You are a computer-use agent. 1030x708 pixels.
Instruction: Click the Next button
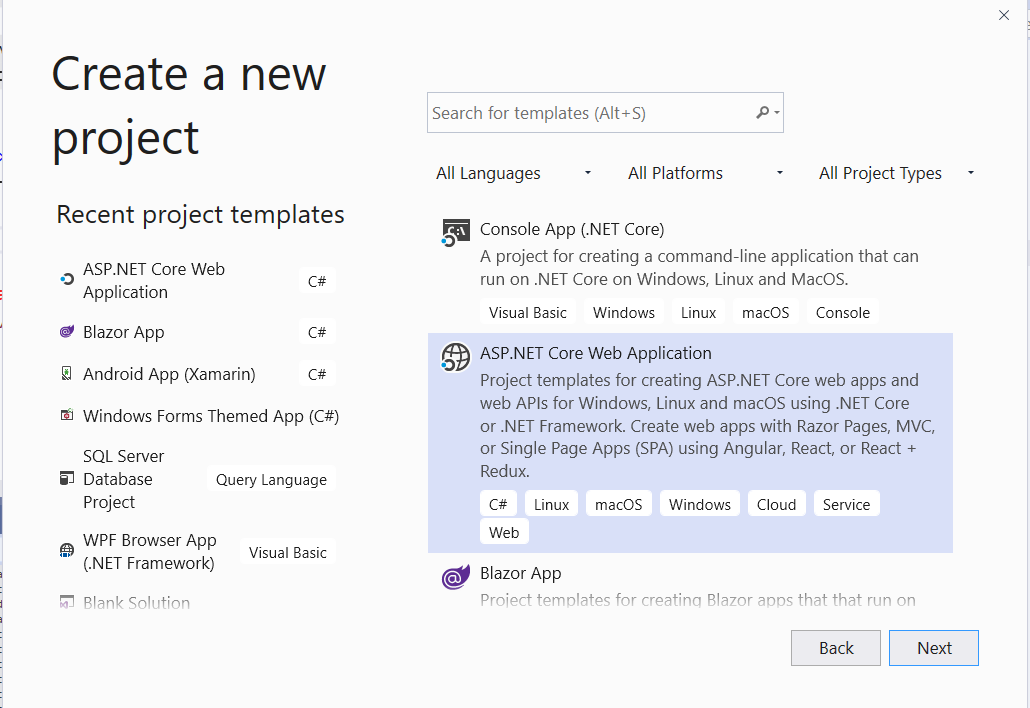pyautogui.click(x=933, y=648)
